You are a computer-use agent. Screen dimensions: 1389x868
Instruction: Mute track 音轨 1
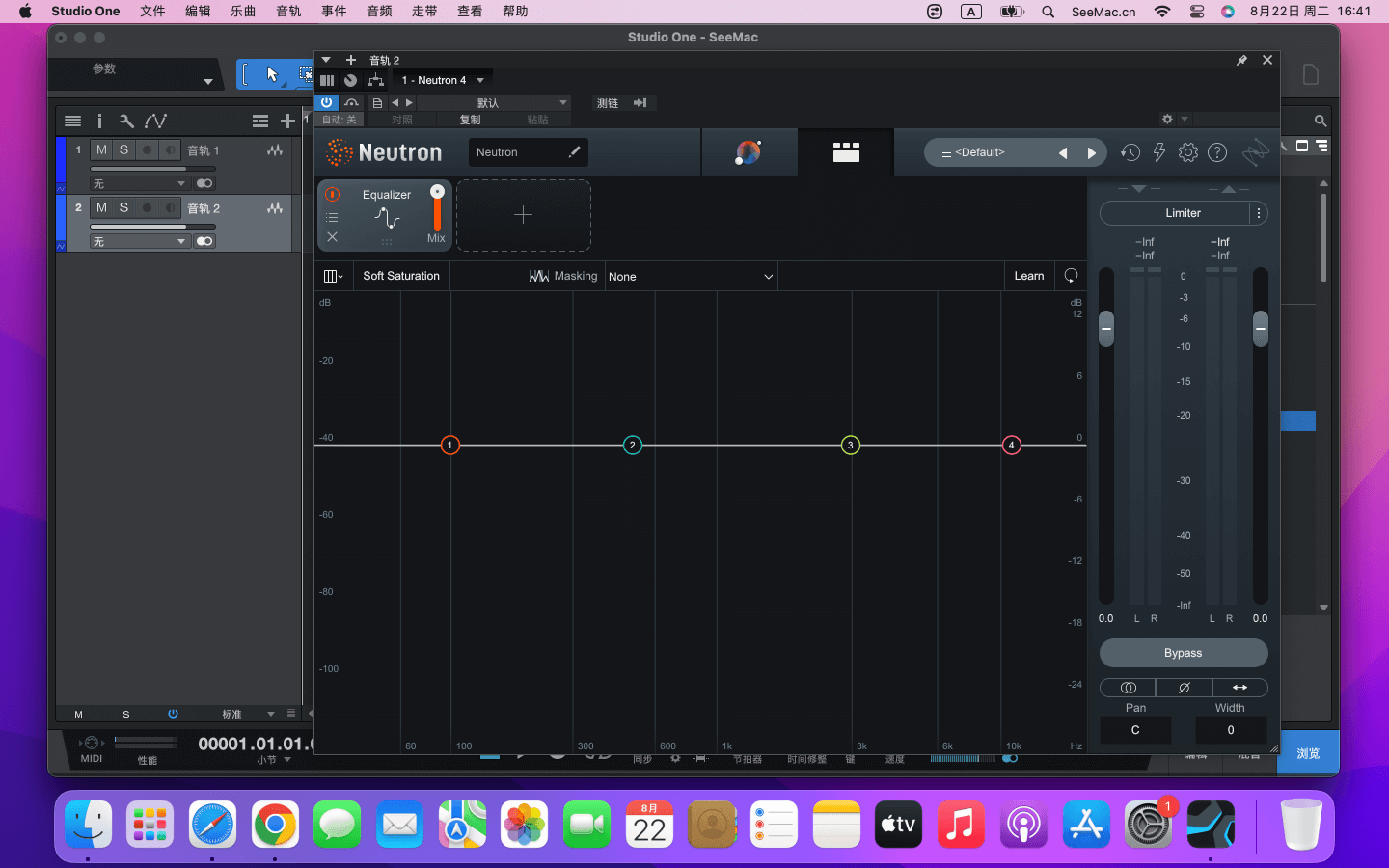(x=101, y=150)
